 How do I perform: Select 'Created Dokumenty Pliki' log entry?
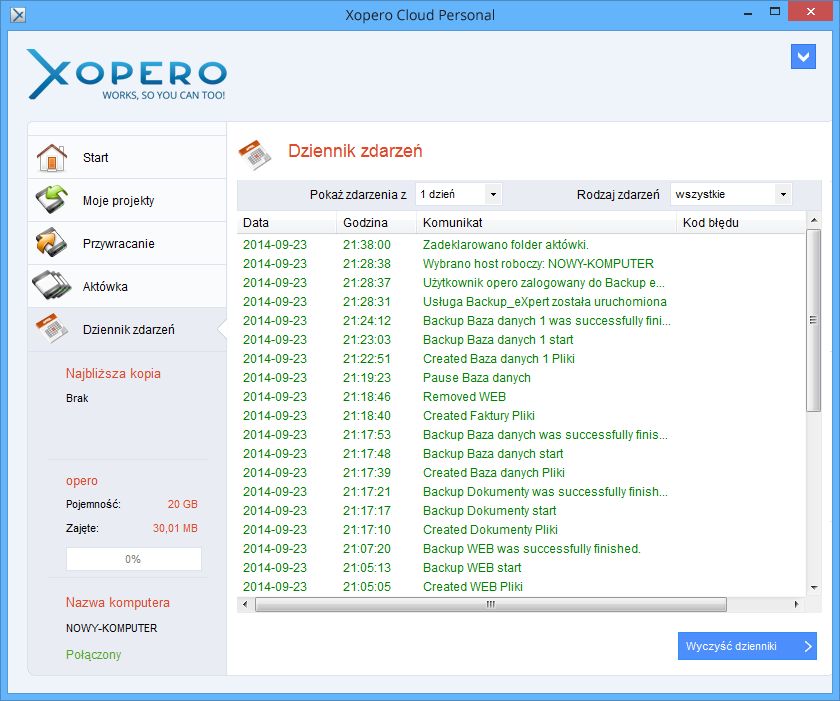[x=521, y=530]
